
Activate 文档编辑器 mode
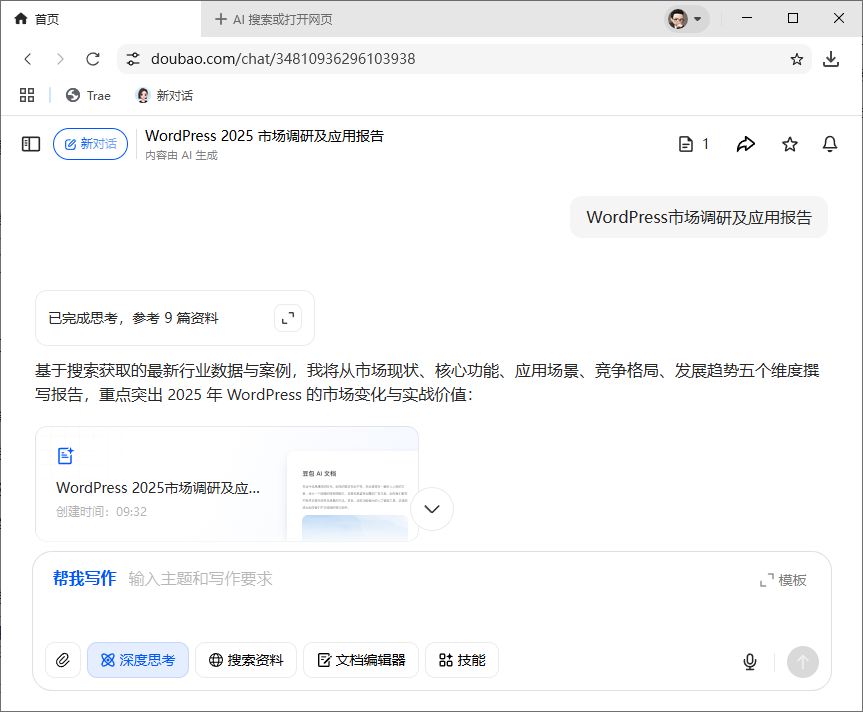point(360,660)
